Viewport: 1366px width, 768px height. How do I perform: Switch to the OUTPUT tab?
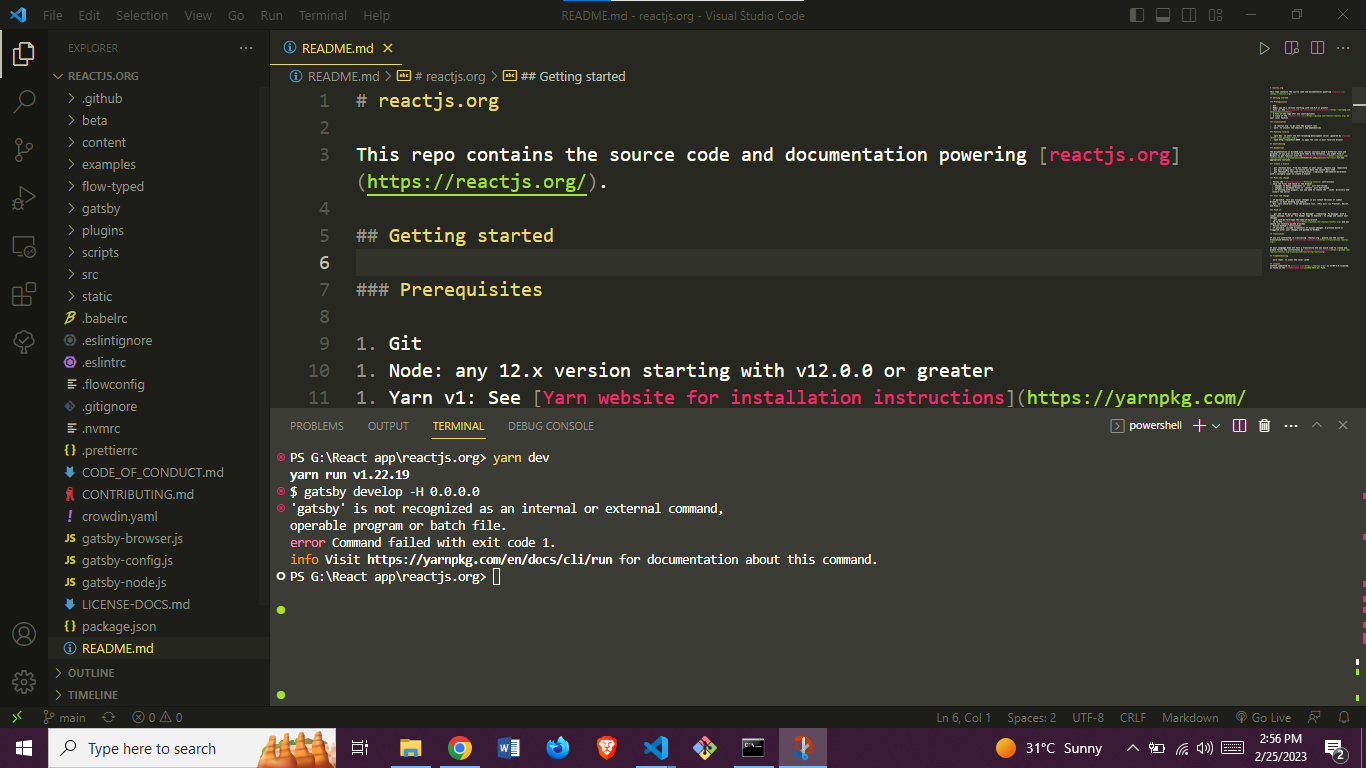[x=388, y=426]
